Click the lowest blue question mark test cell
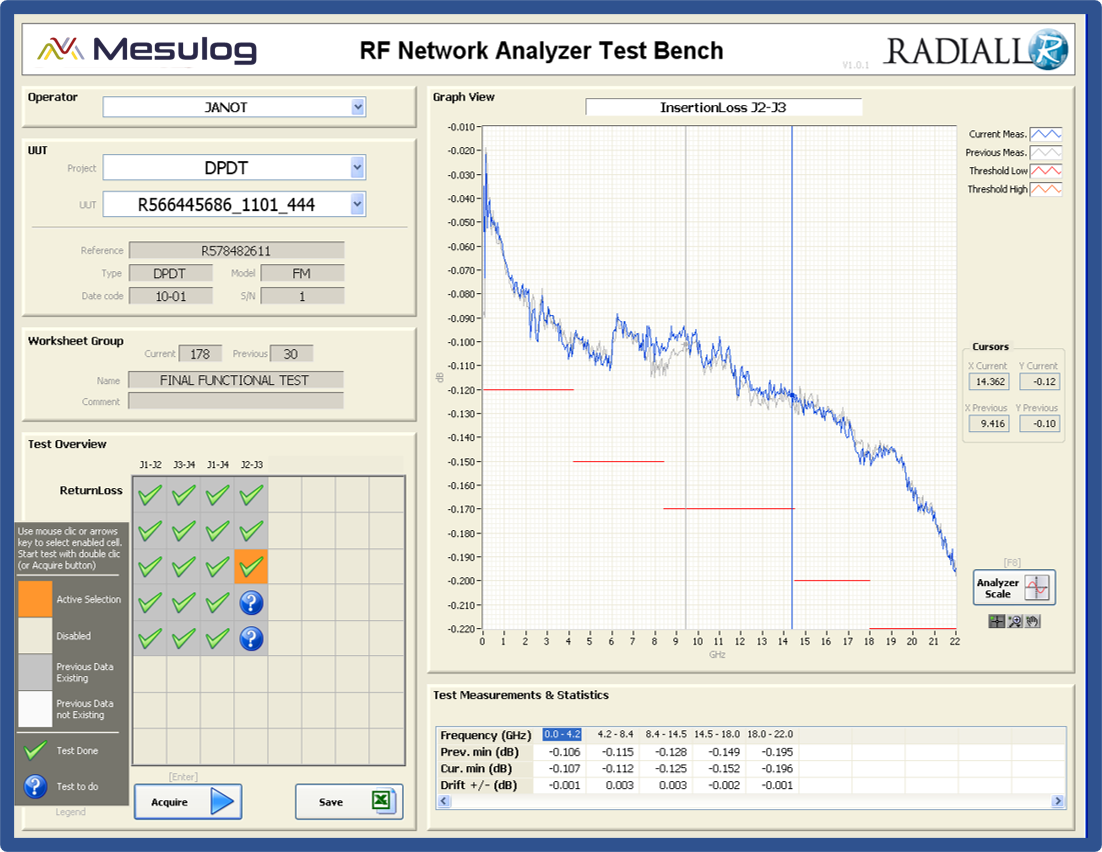Screen dimensions: 1102x852 point(251,638)
